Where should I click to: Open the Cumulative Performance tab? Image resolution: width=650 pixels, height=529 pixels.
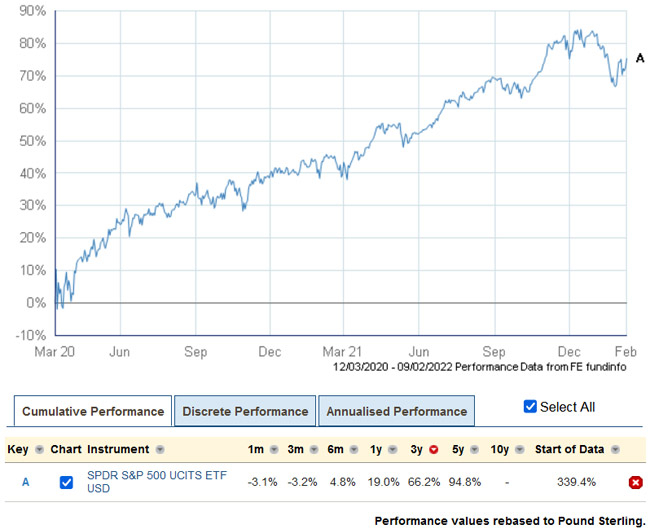(x=93, y=411)
